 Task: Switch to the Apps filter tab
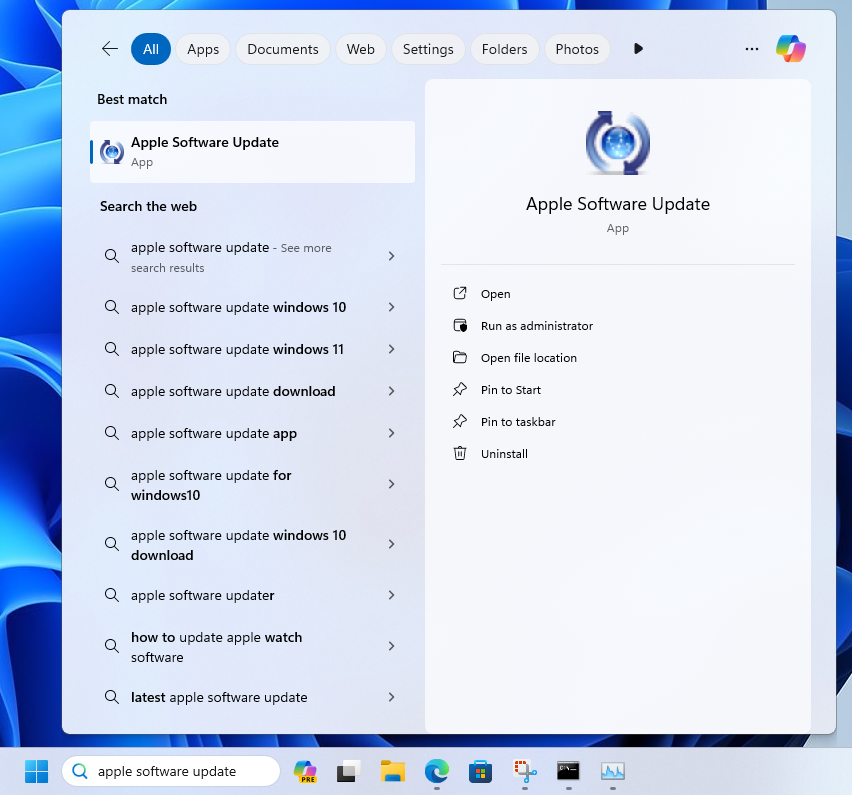point(203,49)
